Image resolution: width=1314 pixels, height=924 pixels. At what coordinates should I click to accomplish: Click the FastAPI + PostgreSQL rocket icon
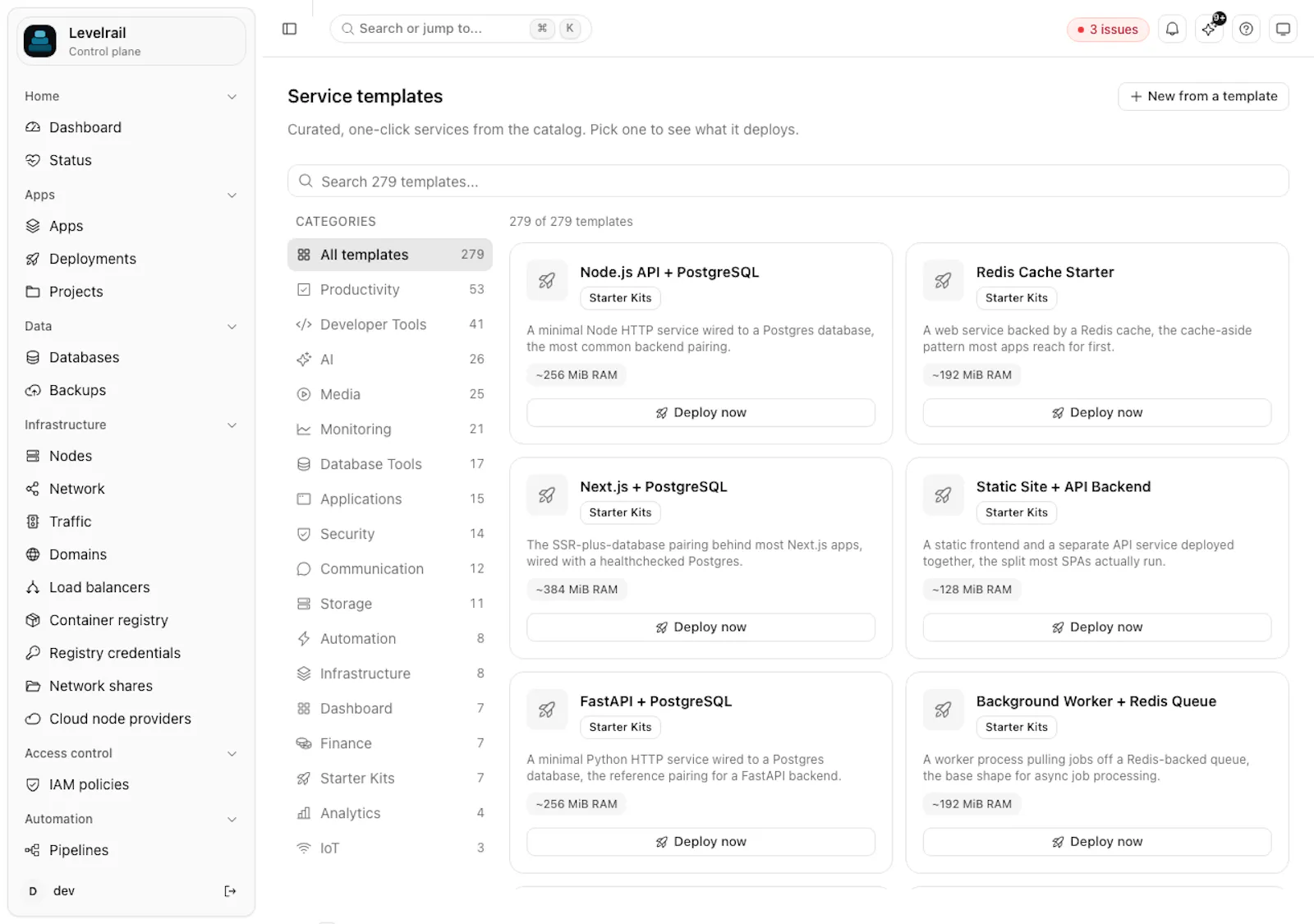pyautogui.click(x=547, y=710)
